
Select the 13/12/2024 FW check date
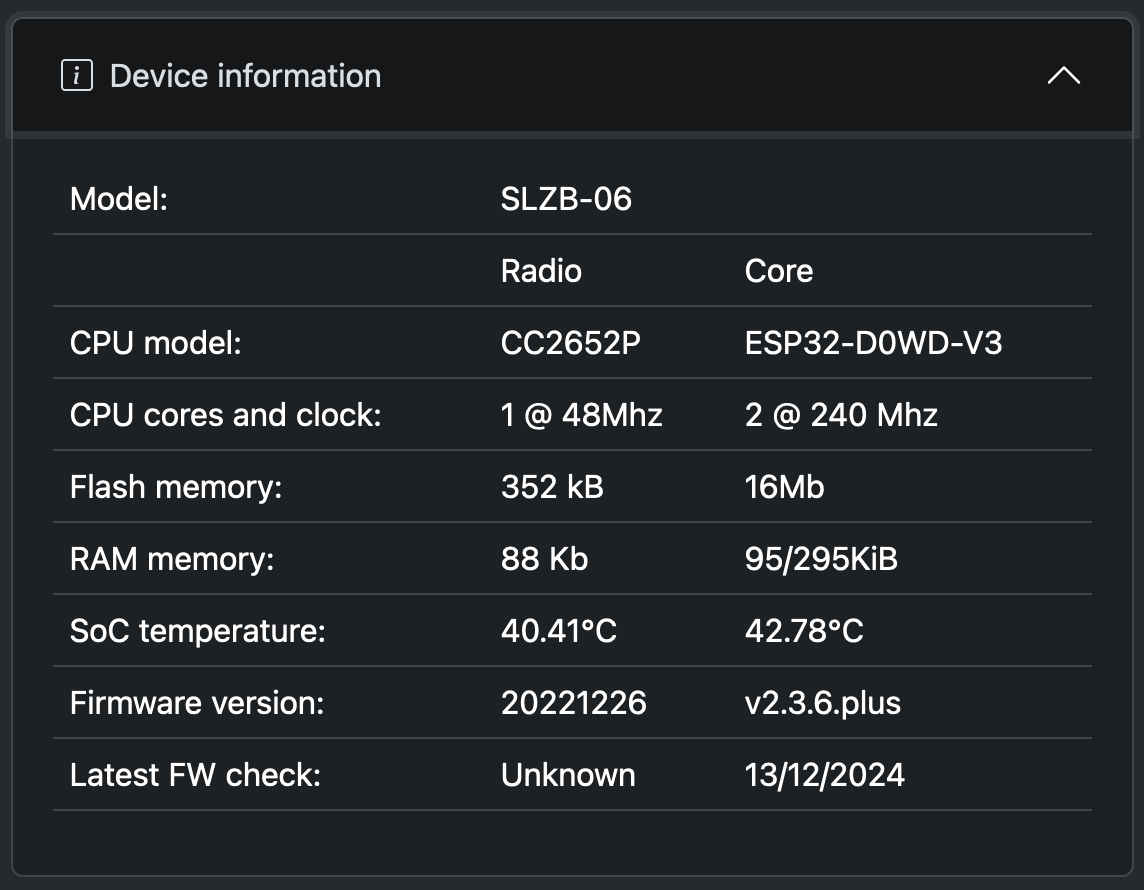tap(824, 775)
